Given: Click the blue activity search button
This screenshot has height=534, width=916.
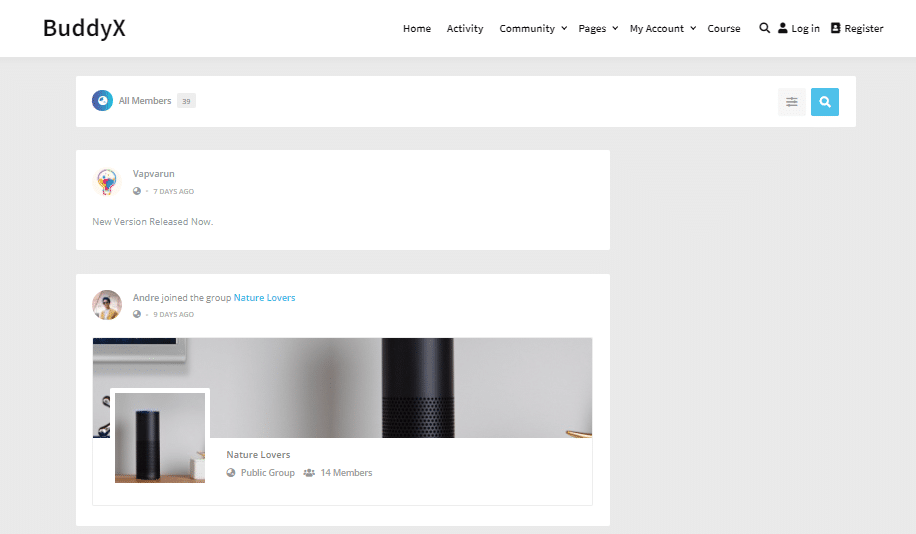Looking at the screenshot, I should pos(824,102).
